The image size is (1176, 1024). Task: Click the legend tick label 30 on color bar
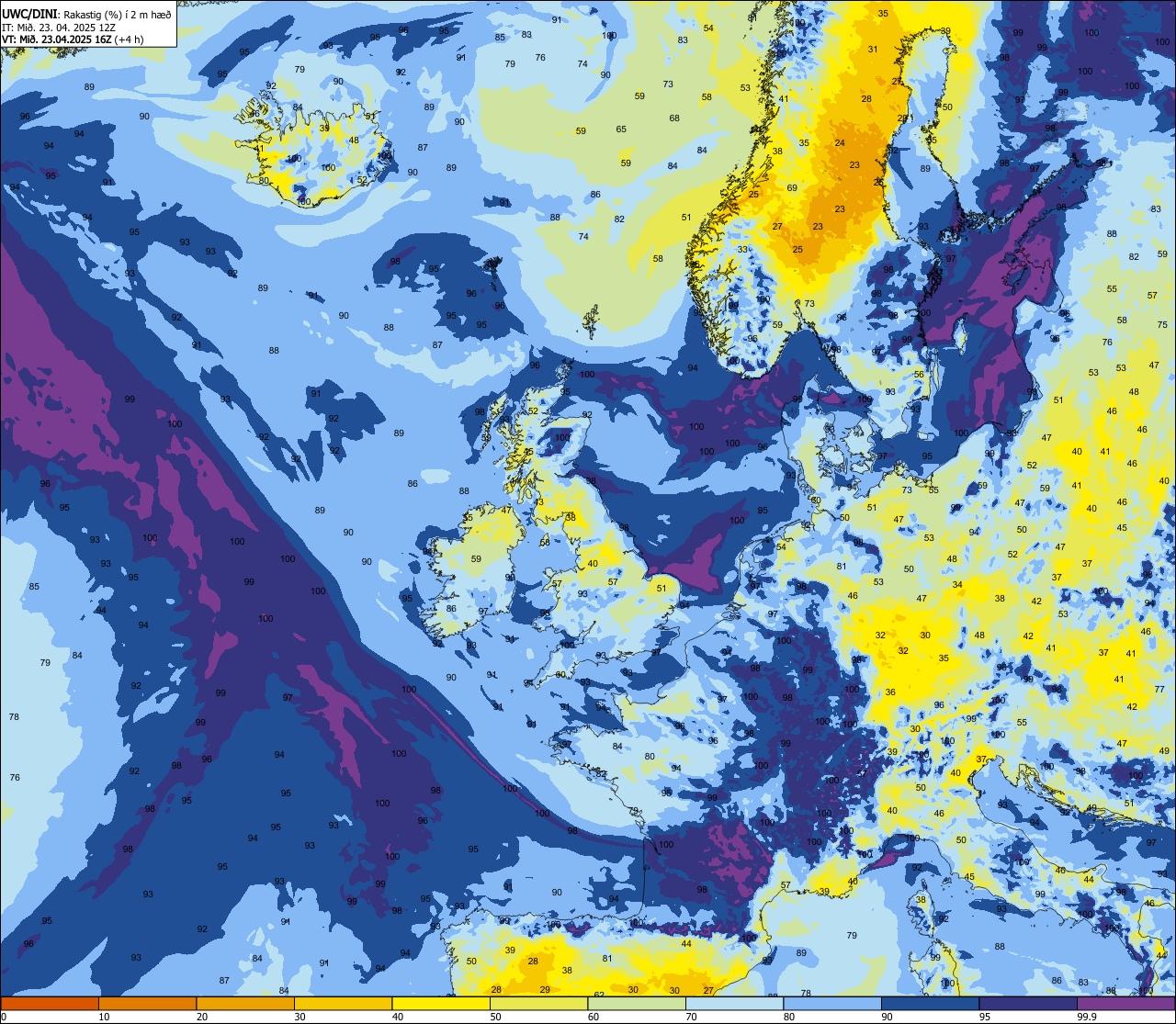pos(300,1017)
